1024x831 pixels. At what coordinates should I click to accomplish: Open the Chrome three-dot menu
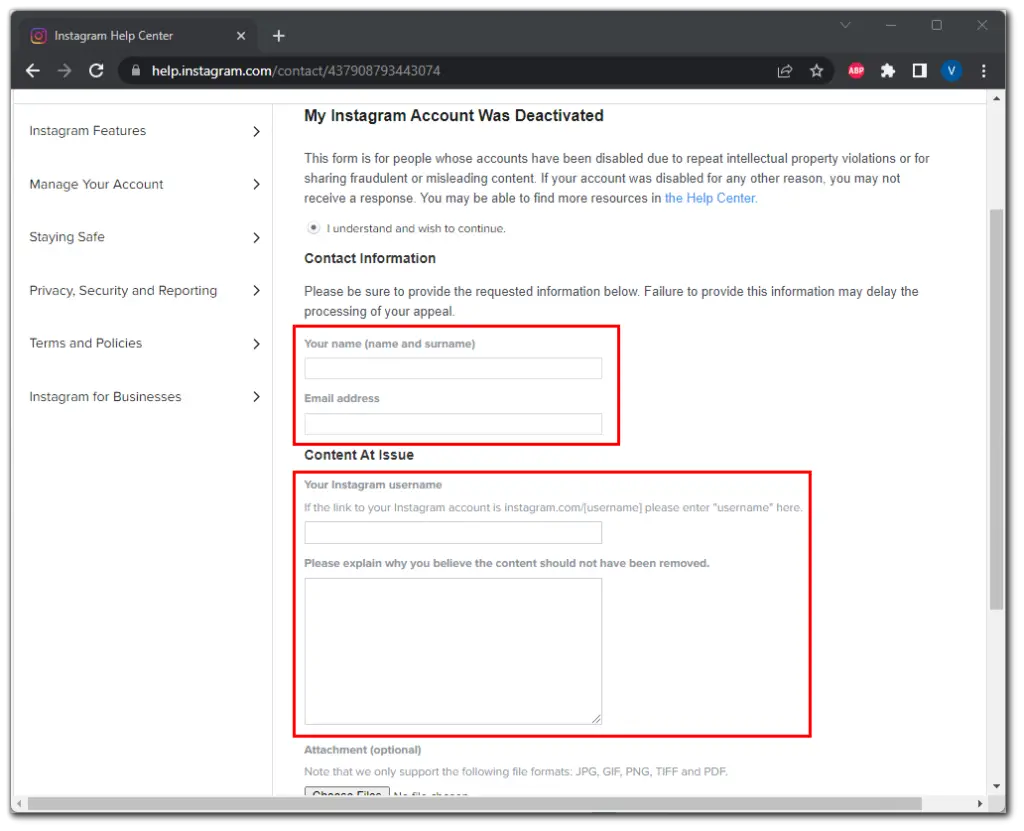click(x=984, y=71)
